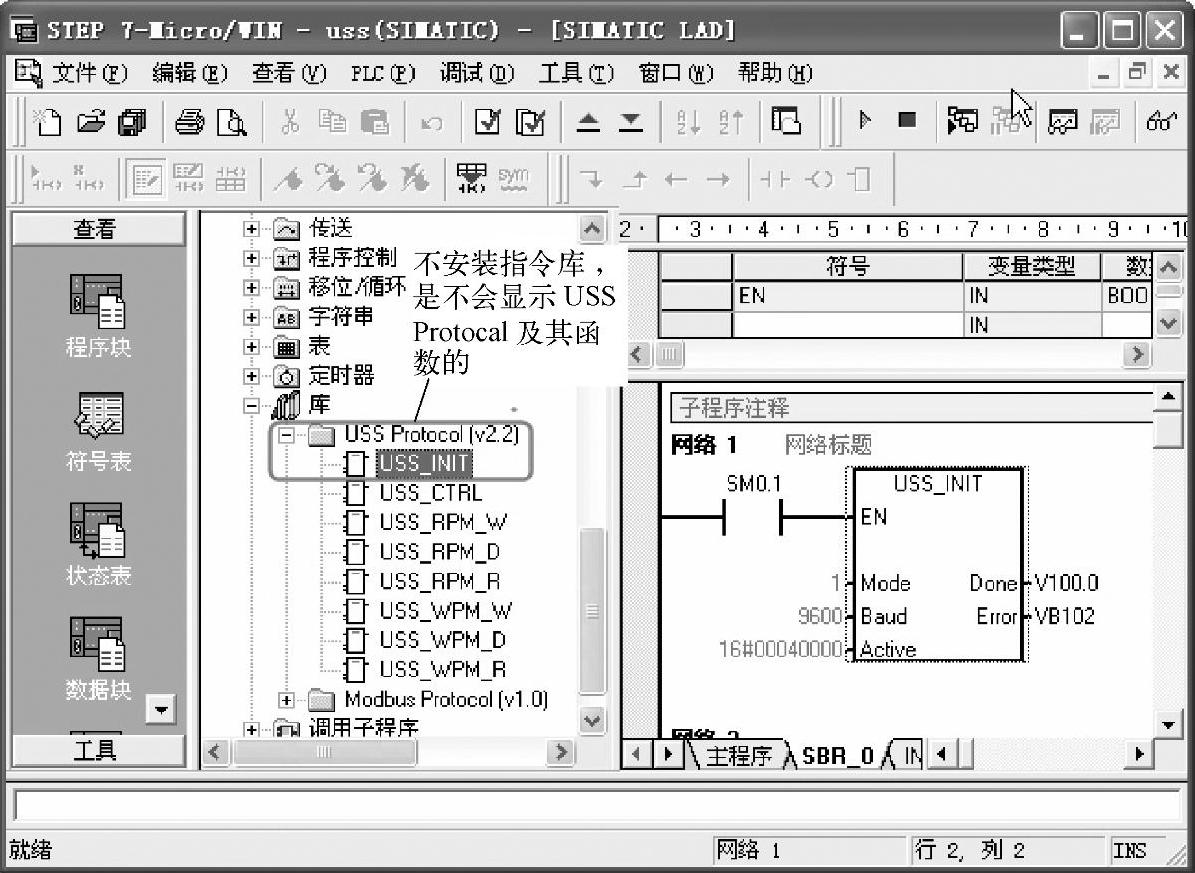Click the Download to PLC icon

pos(630,121)
